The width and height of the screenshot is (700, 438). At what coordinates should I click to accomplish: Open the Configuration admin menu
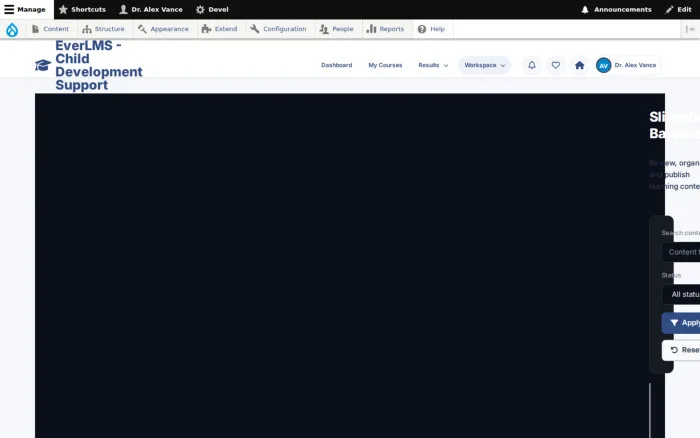pos(279,29)
